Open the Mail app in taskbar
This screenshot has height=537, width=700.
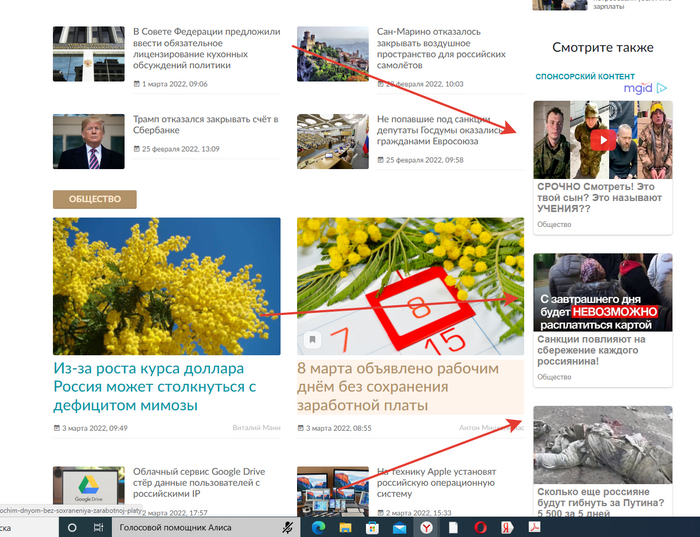pyautogui.click(x=399, y=528)
